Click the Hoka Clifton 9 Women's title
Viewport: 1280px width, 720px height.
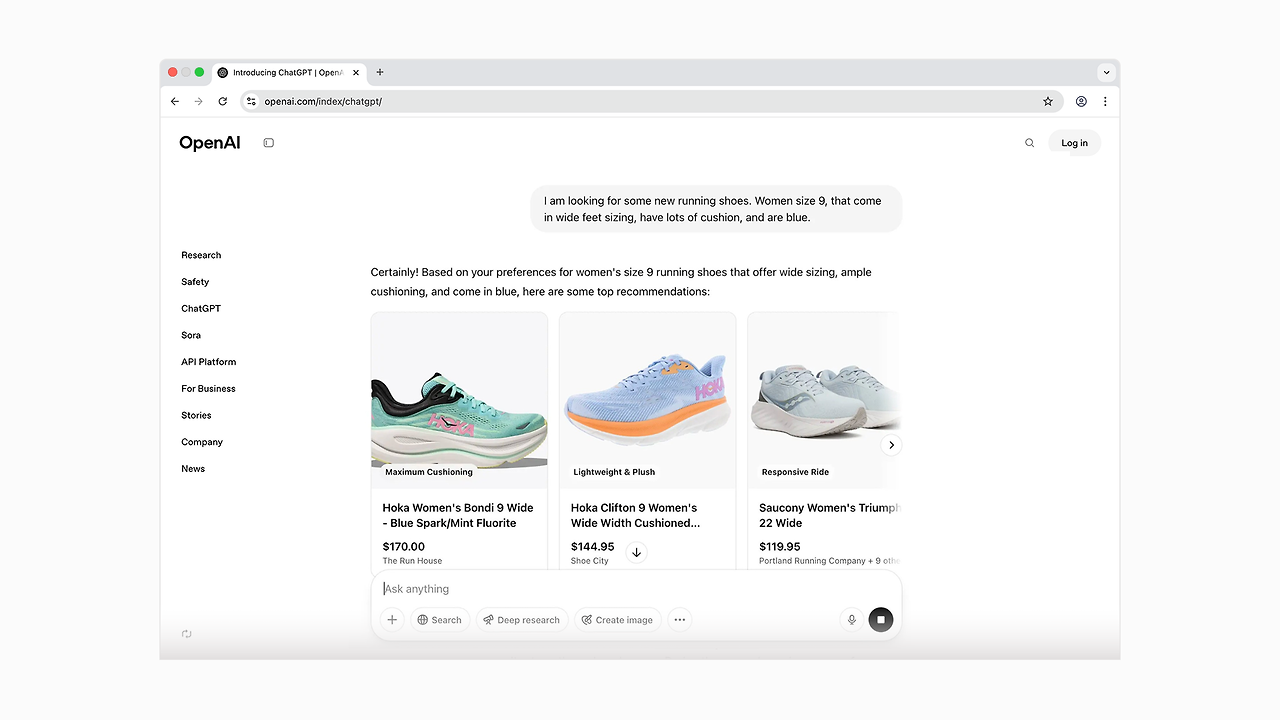point(635,515)
